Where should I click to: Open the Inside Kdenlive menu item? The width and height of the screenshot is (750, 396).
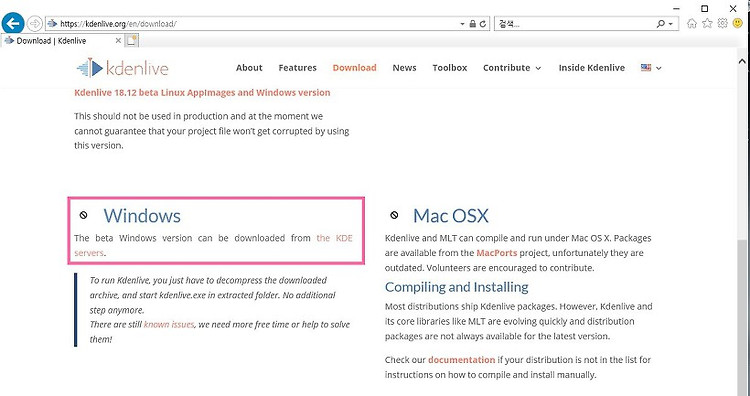pos(592,68)
